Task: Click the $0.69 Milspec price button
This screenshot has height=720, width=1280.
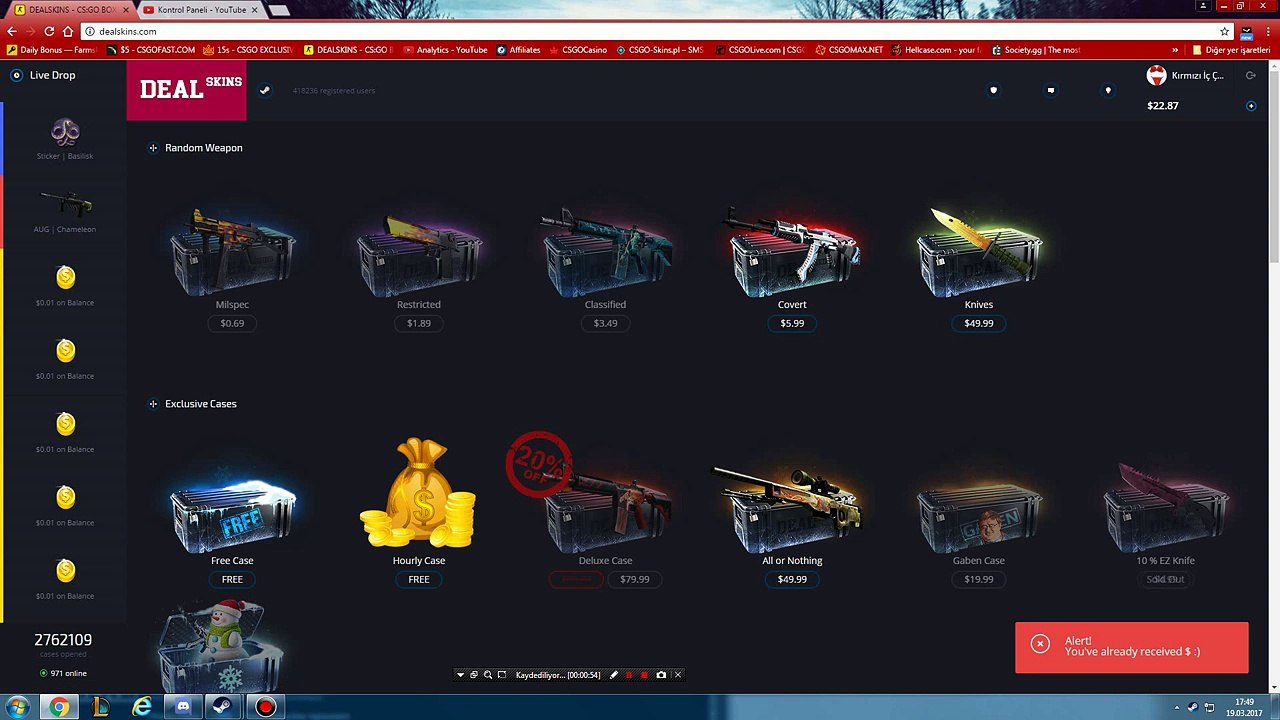Action: coord(232,323)
